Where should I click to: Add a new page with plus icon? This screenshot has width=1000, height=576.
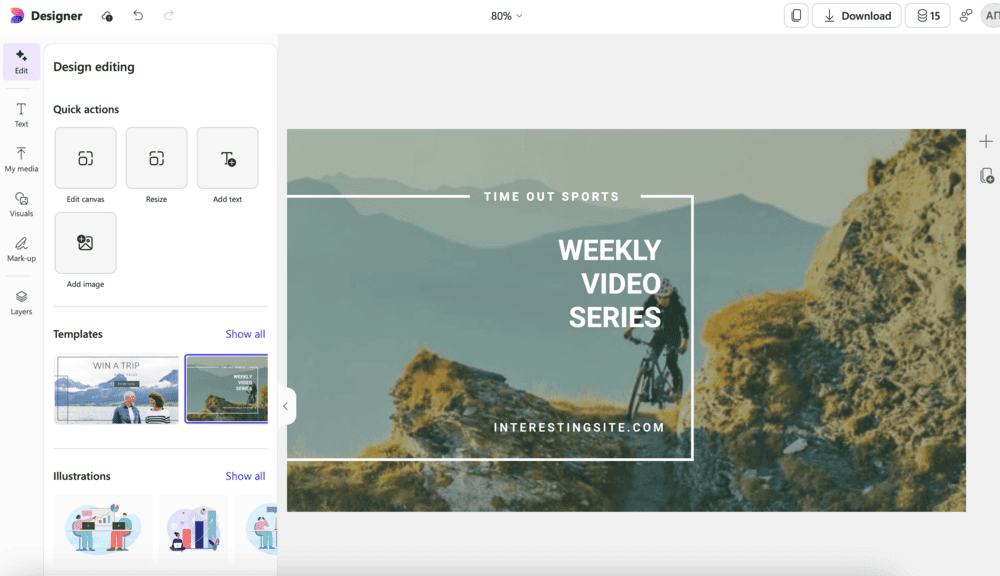click(986, 142)
